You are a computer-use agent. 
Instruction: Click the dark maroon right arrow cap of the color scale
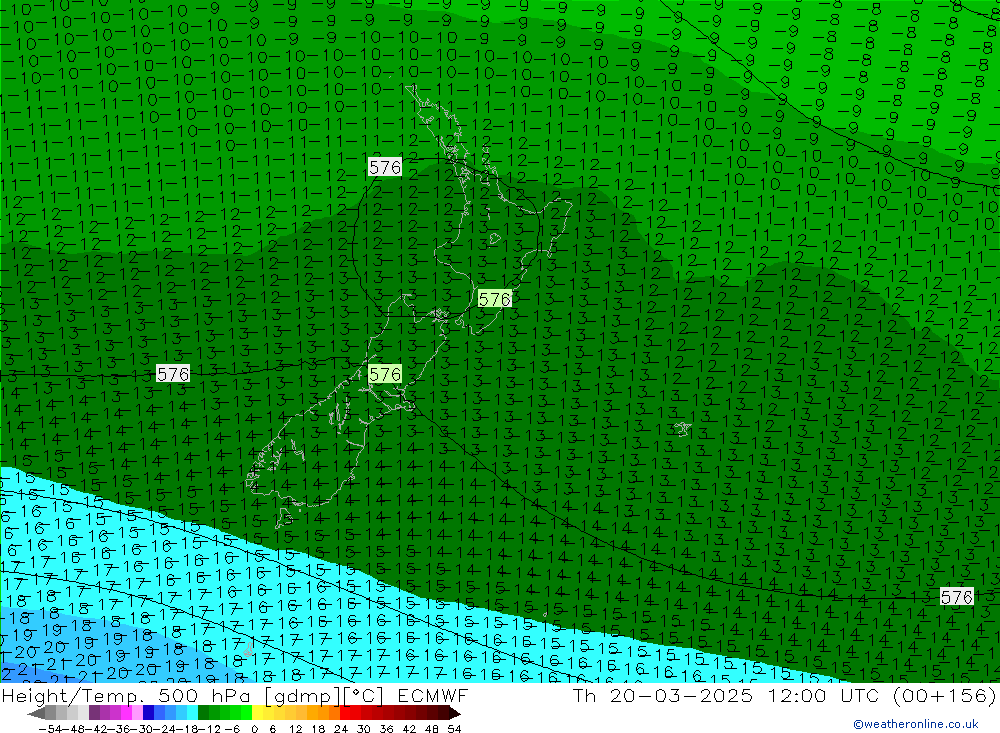tap(455, 714)
